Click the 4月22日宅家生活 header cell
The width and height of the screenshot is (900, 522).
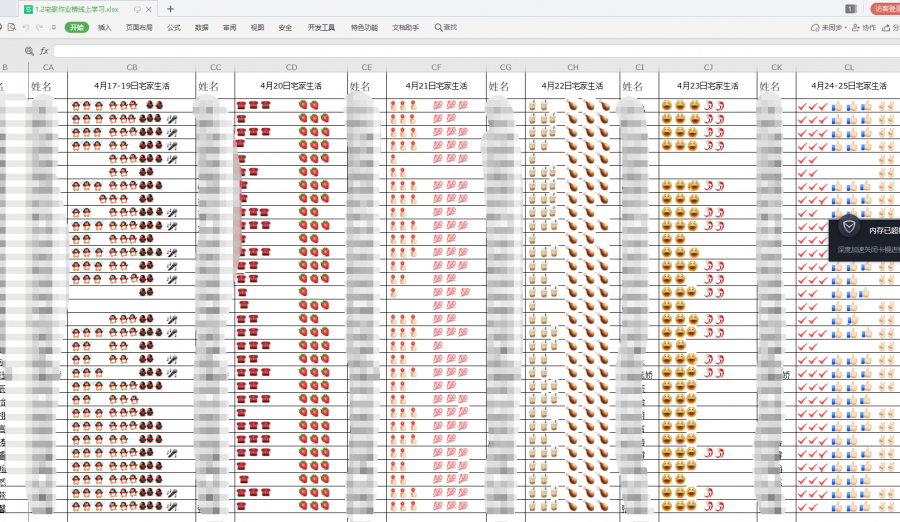(x=573, y=86)
